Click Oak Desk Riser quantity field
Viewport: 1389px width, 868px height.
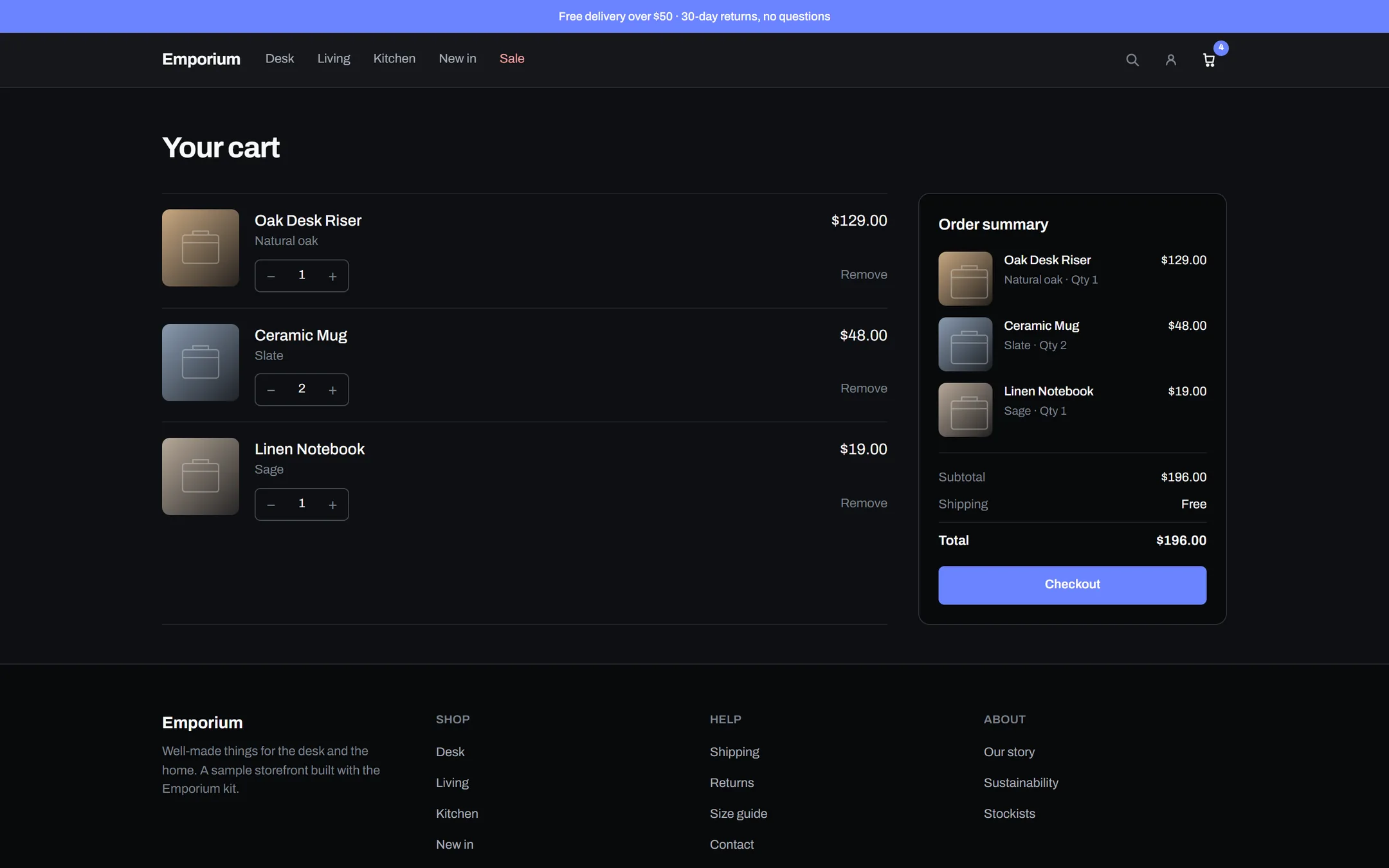(x=302, y=275)
